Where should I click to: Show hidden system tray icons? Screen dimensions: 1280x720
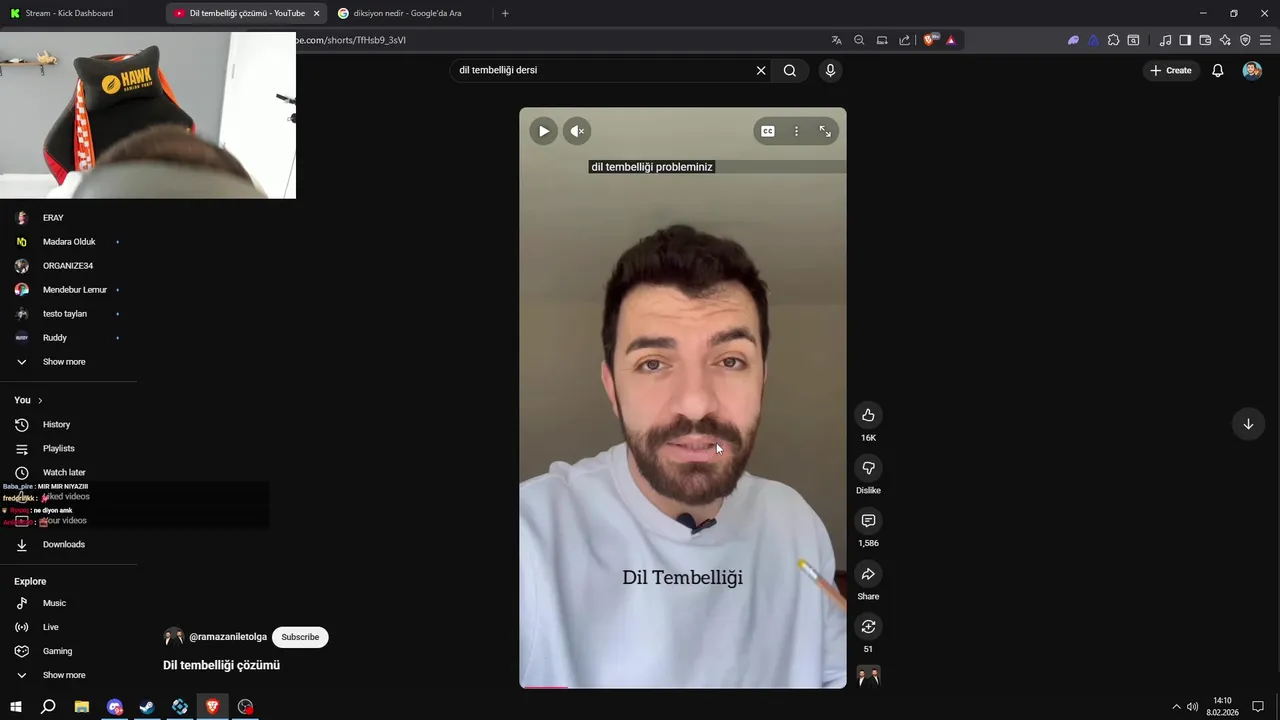[x=1176, y=707]
